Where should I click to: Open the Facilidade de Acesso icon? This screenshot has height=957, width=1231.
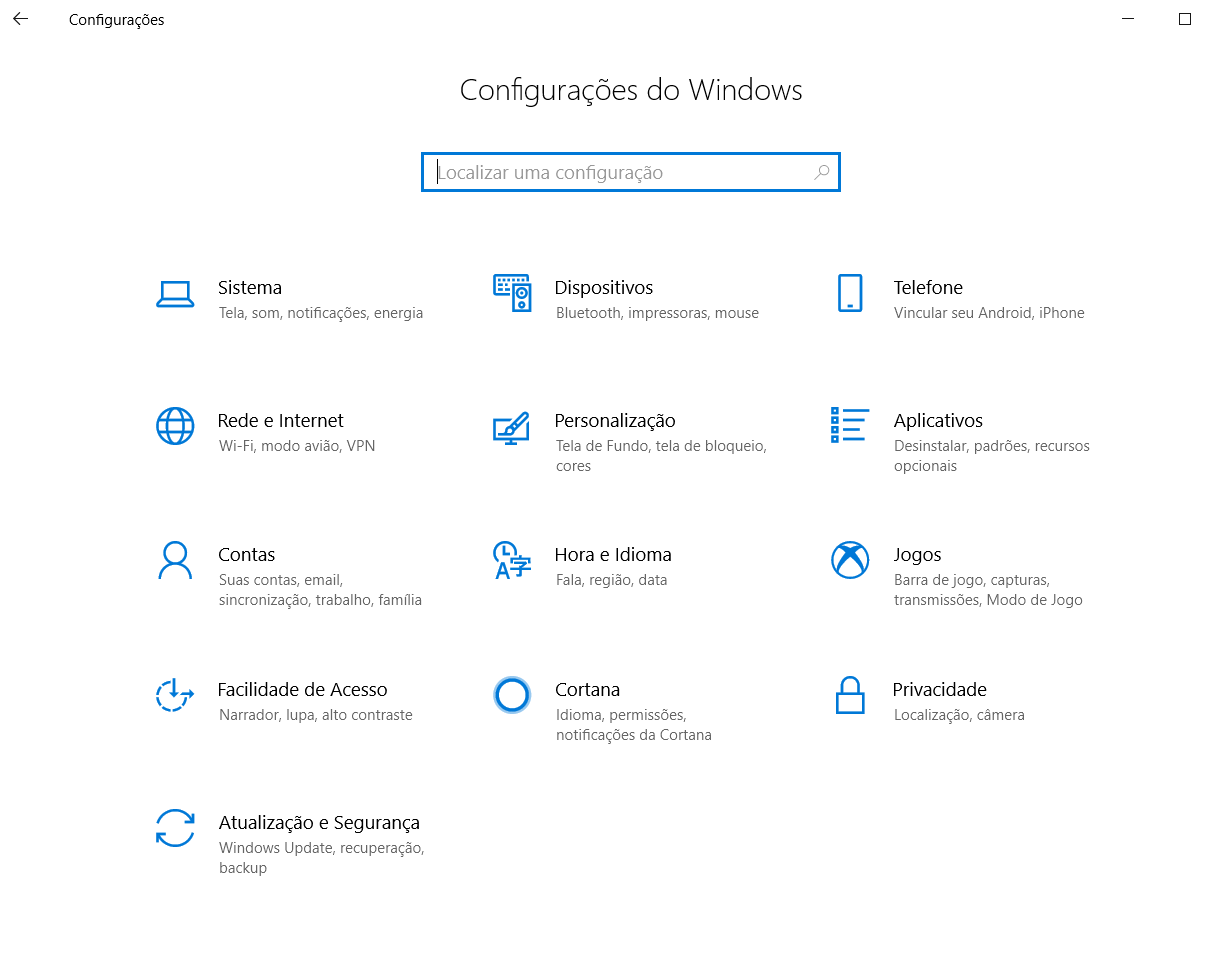pos(174,694)
